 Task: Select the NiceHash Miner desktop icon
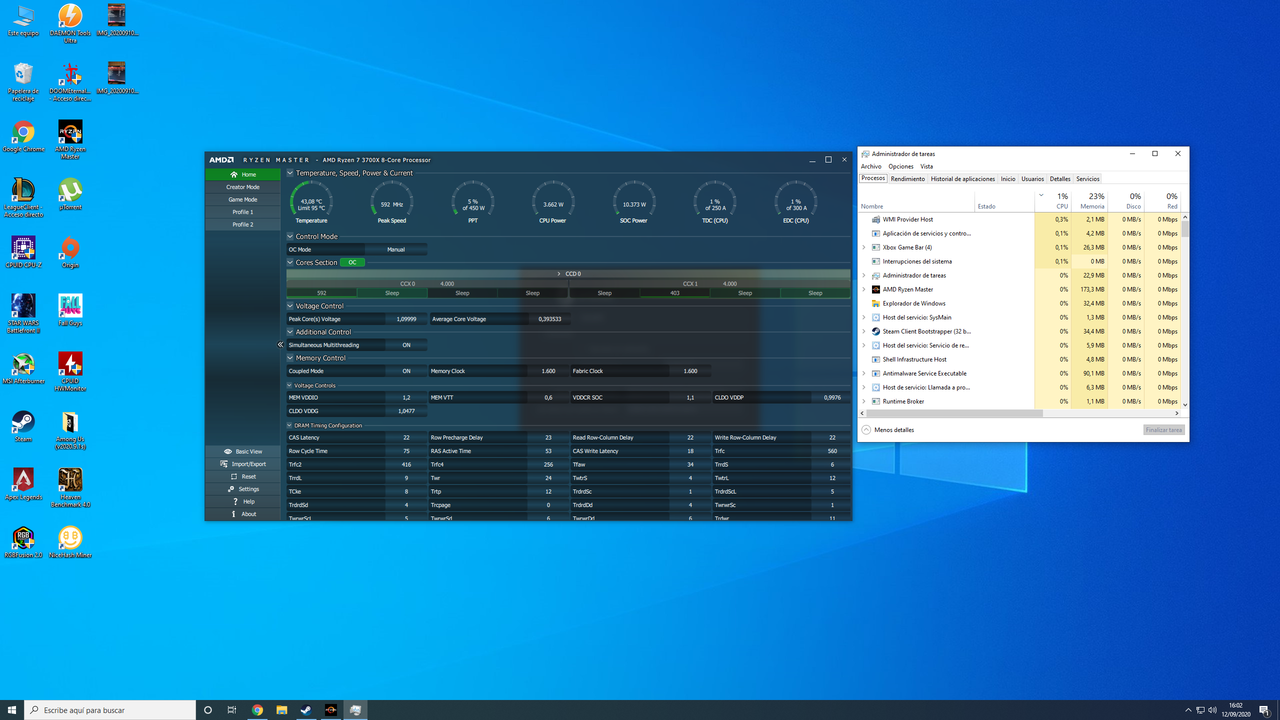tap(70, 542)
